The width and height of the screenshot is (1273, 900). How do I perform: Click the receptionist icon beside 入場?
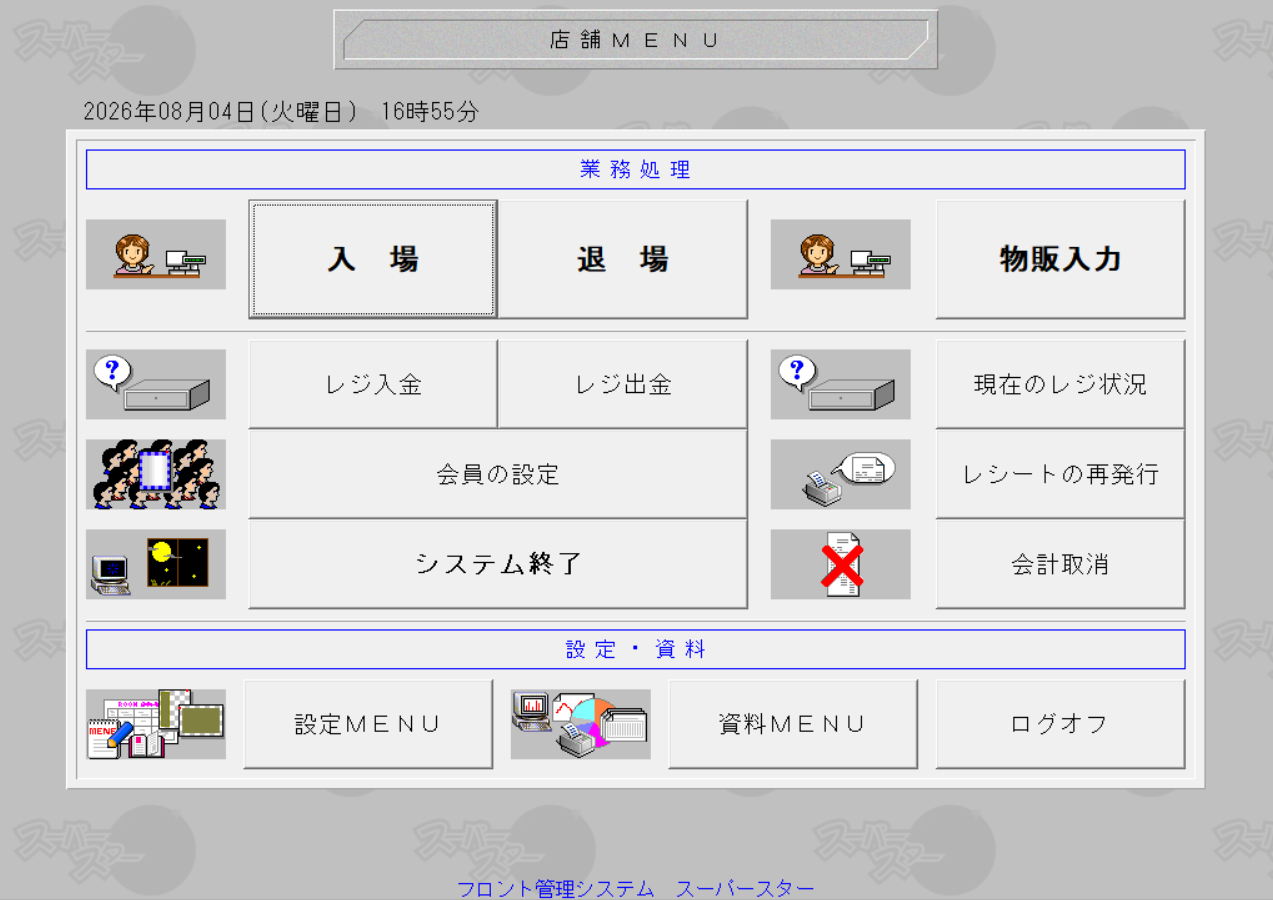click(x=156, y=255)
